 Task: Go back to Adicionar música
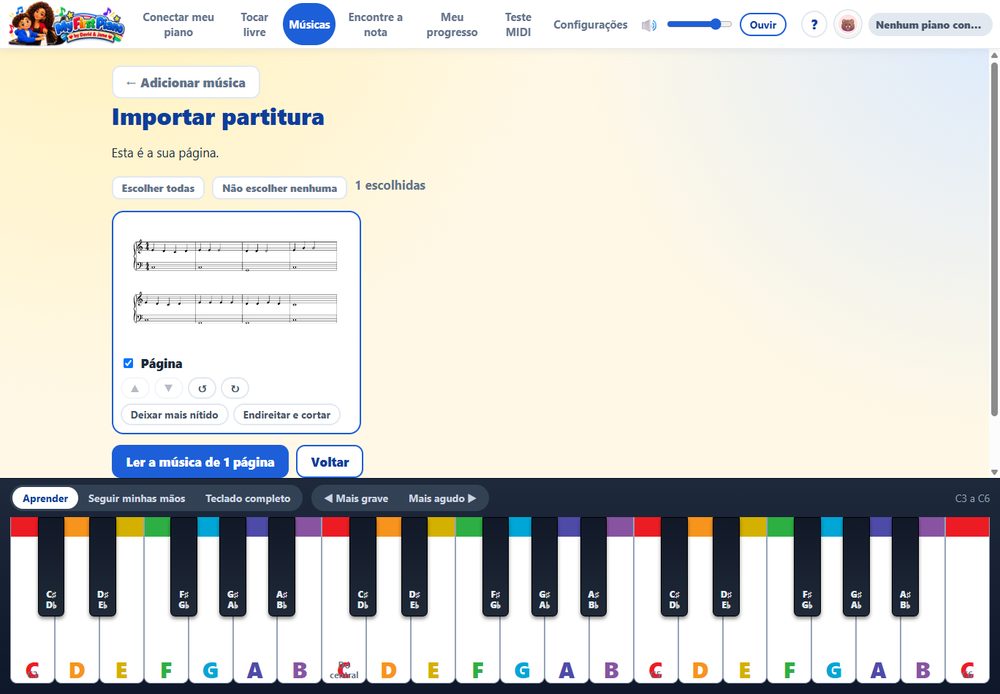tap(186, 82)
